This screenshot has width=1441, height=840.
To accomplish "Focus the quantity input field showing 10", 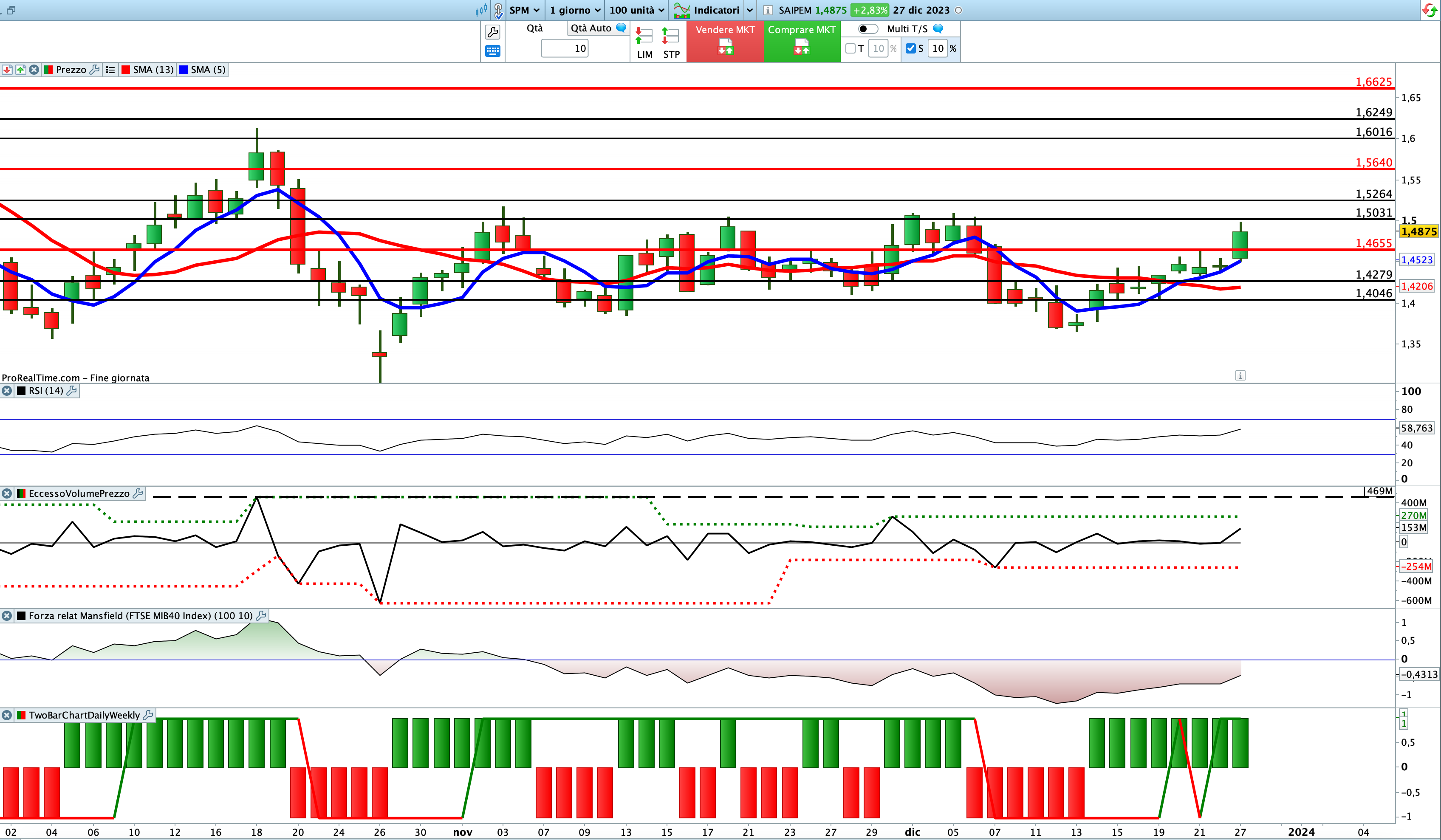I will (x=565, y=48).
